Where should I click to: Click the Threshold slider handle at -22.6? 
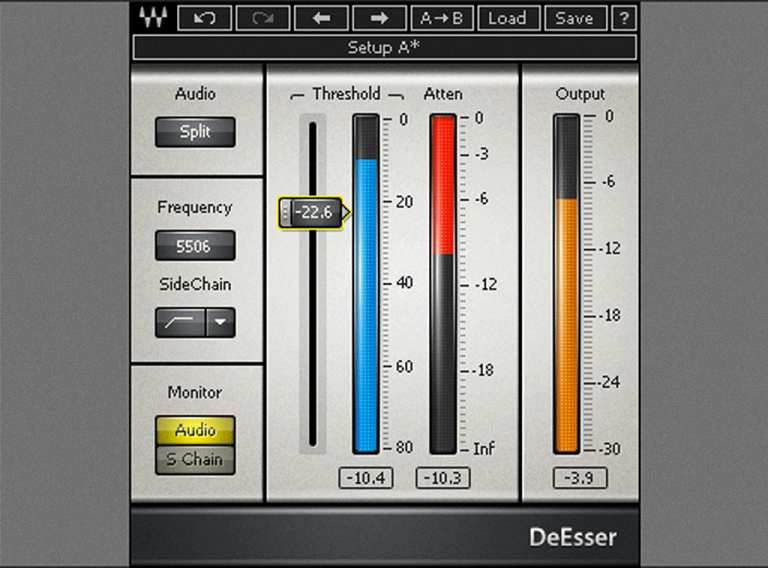click(311, 212)
